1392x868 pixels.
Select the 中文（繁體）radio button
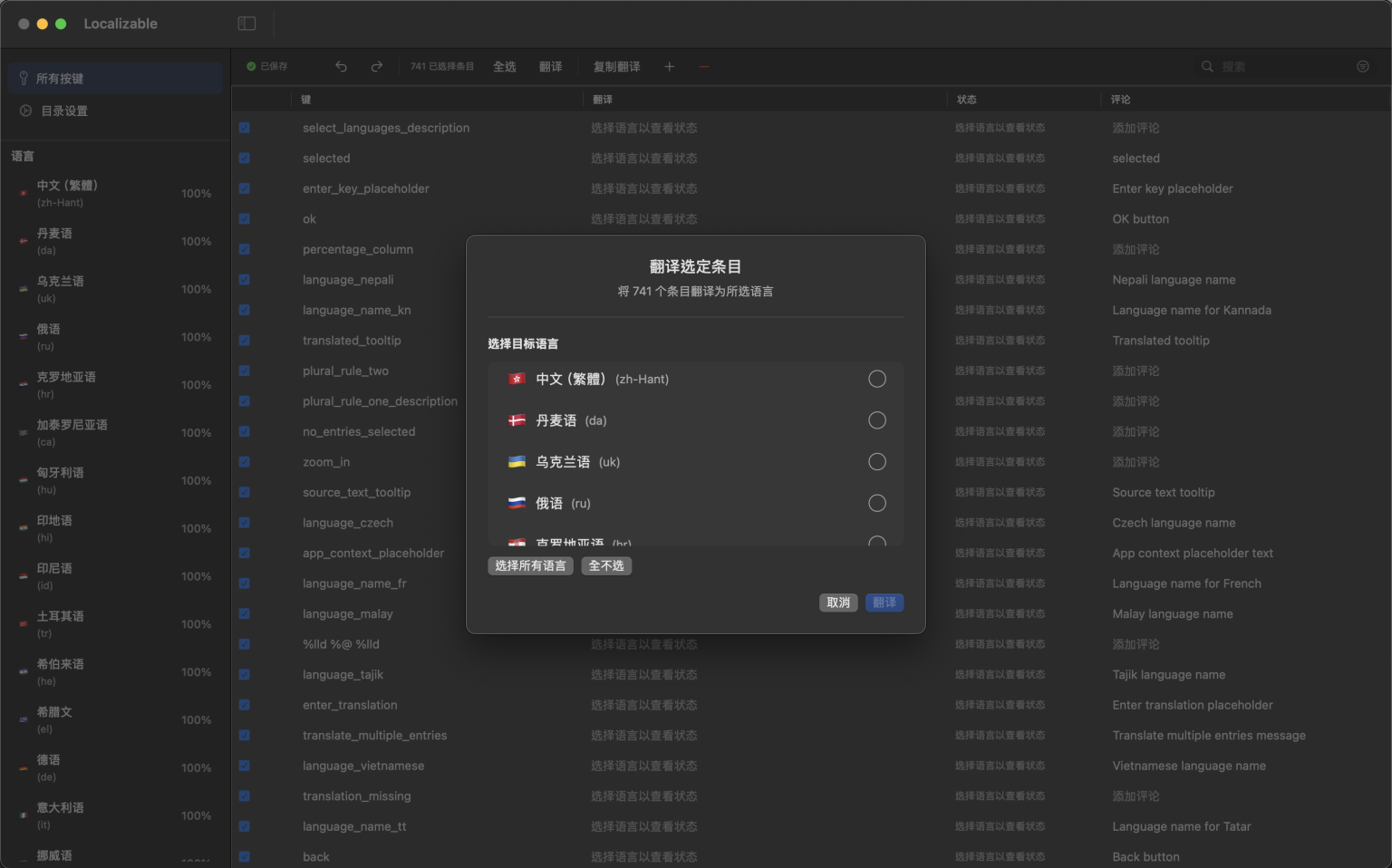876,379
